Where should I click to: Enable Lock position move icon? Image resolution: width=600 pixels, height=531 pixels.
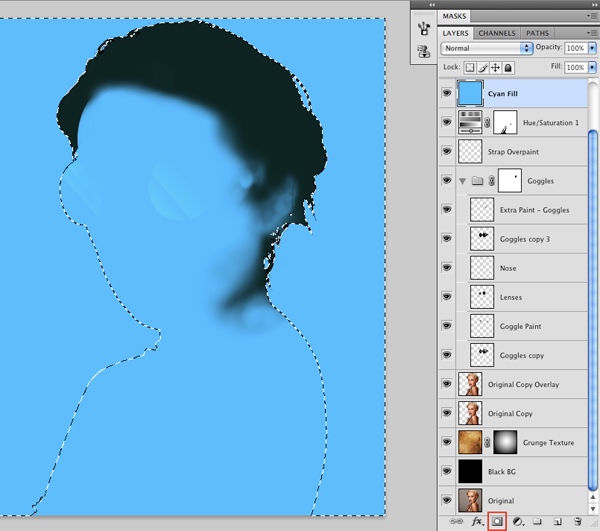(x=496, y=68)
